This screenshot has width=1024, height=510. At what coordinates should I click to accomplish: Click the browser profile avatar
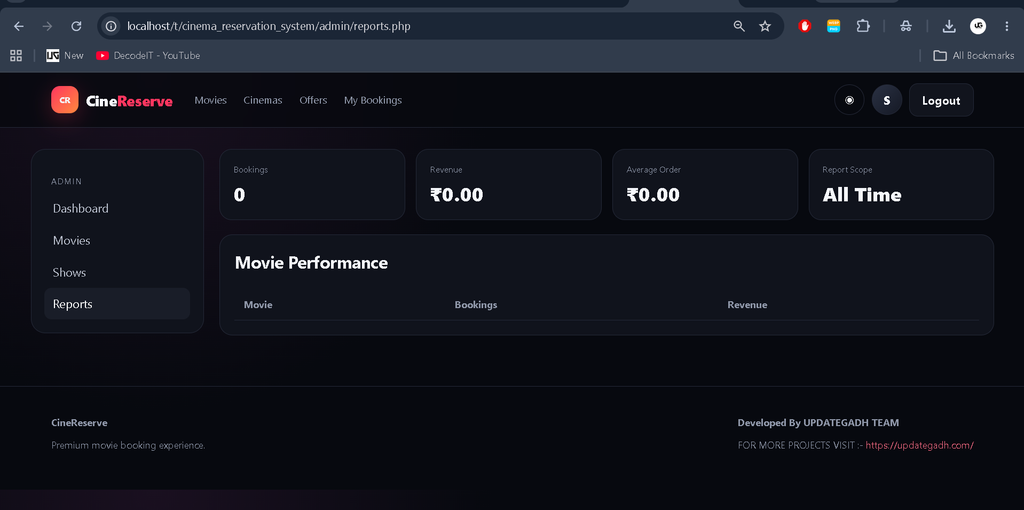click(978, 26)
